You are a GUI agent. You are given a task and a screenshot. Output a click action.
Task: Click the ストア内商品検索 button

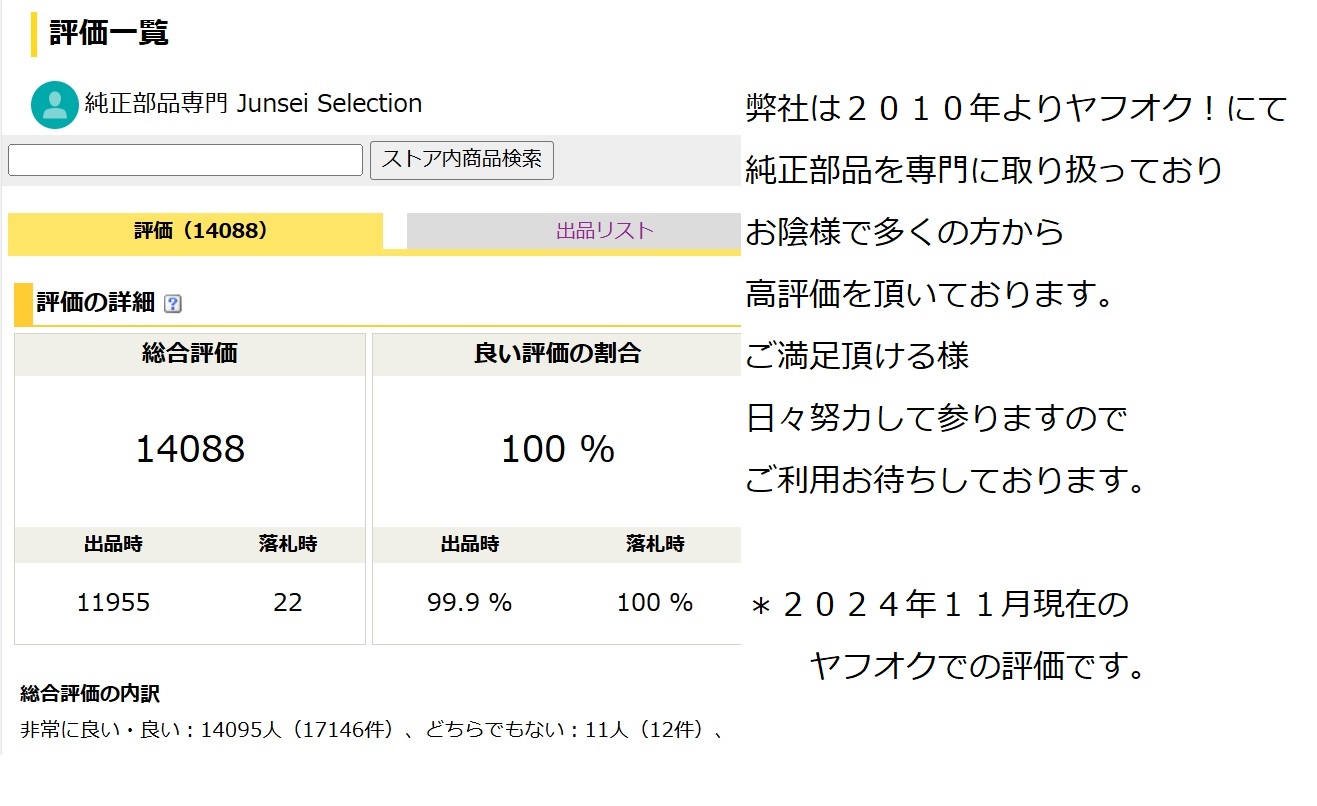(x=462, y=160)
